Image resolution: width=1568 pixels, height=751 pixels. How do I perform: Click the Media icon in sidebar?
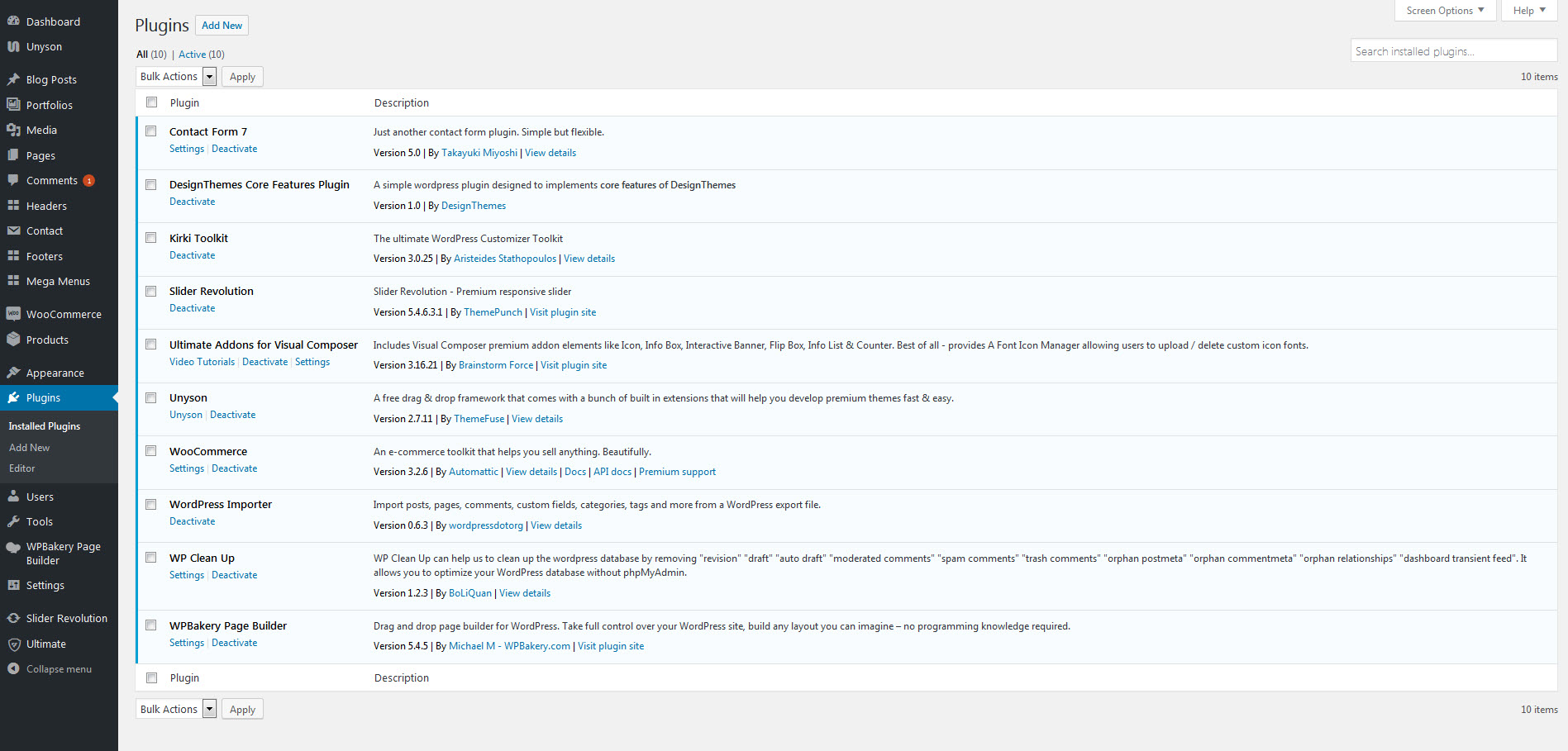tap(13, 130)
